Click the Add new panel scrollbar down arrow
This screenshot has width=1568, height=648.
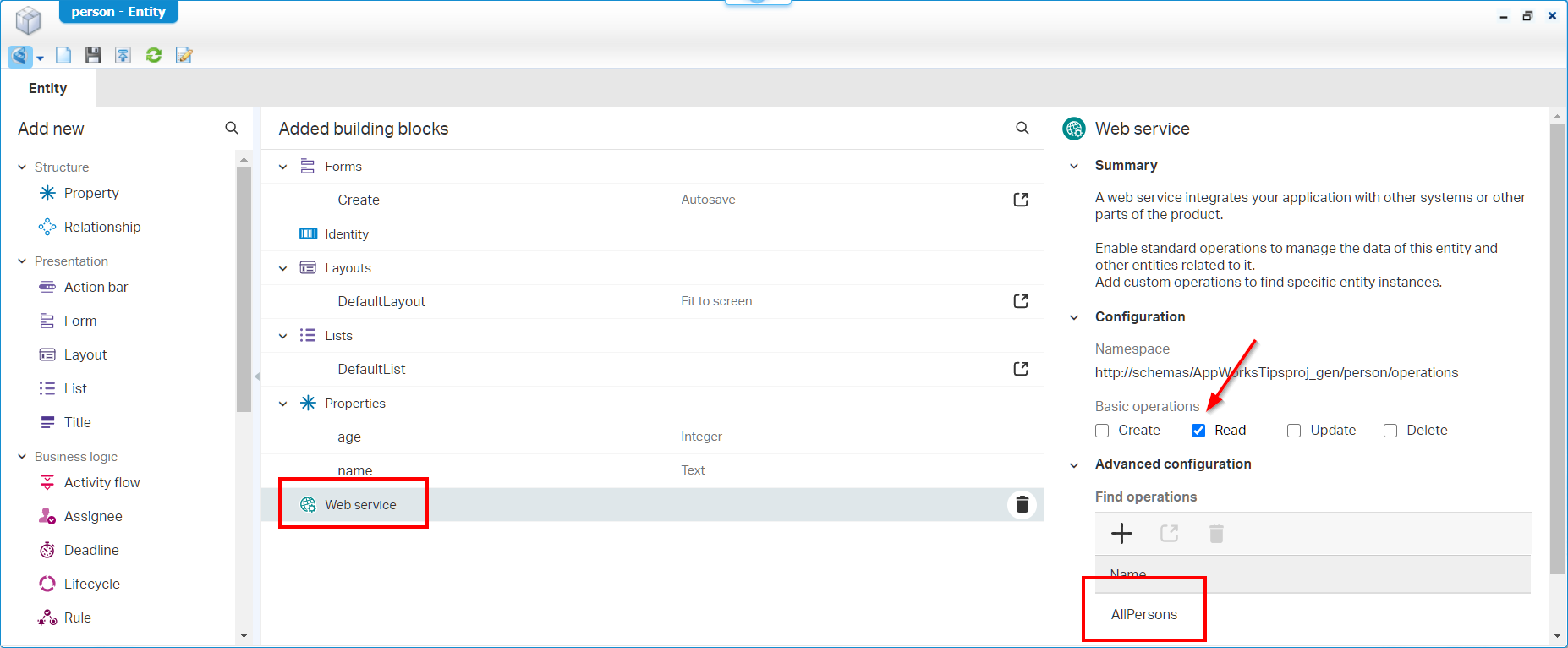pos(244,635)
